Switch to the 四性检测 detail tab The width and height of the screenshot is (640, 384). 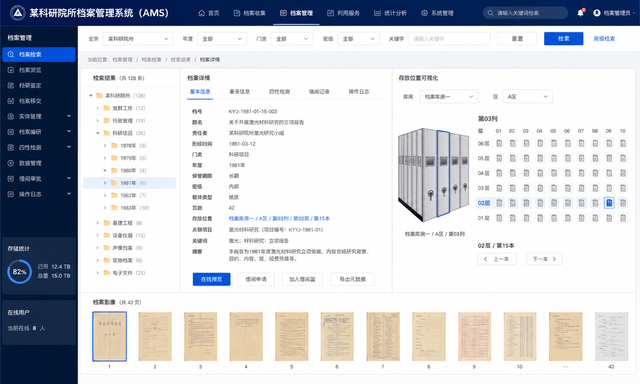pos(279,92)
